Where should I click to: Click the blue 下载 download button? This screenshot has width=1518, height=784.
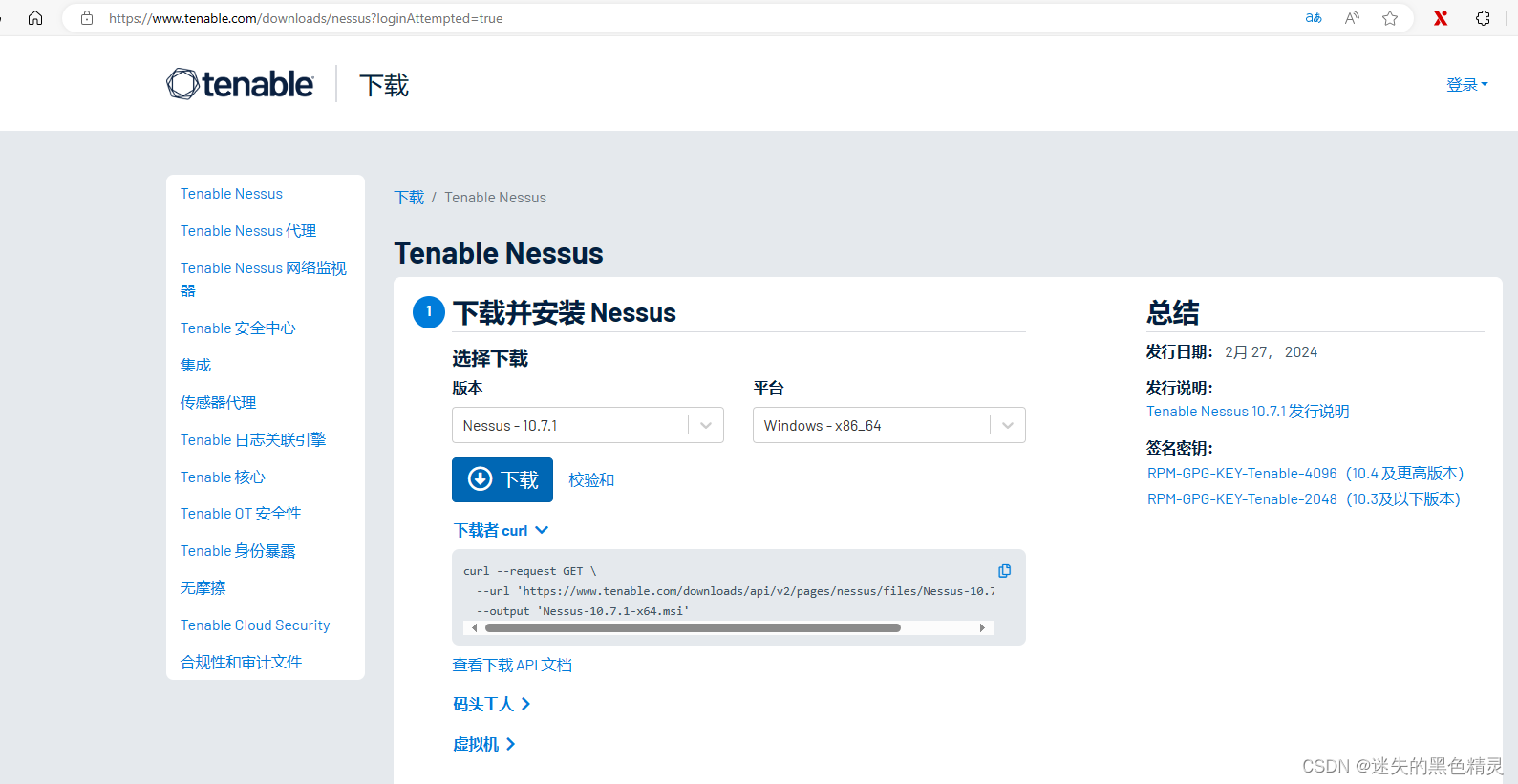coord(502,479)
